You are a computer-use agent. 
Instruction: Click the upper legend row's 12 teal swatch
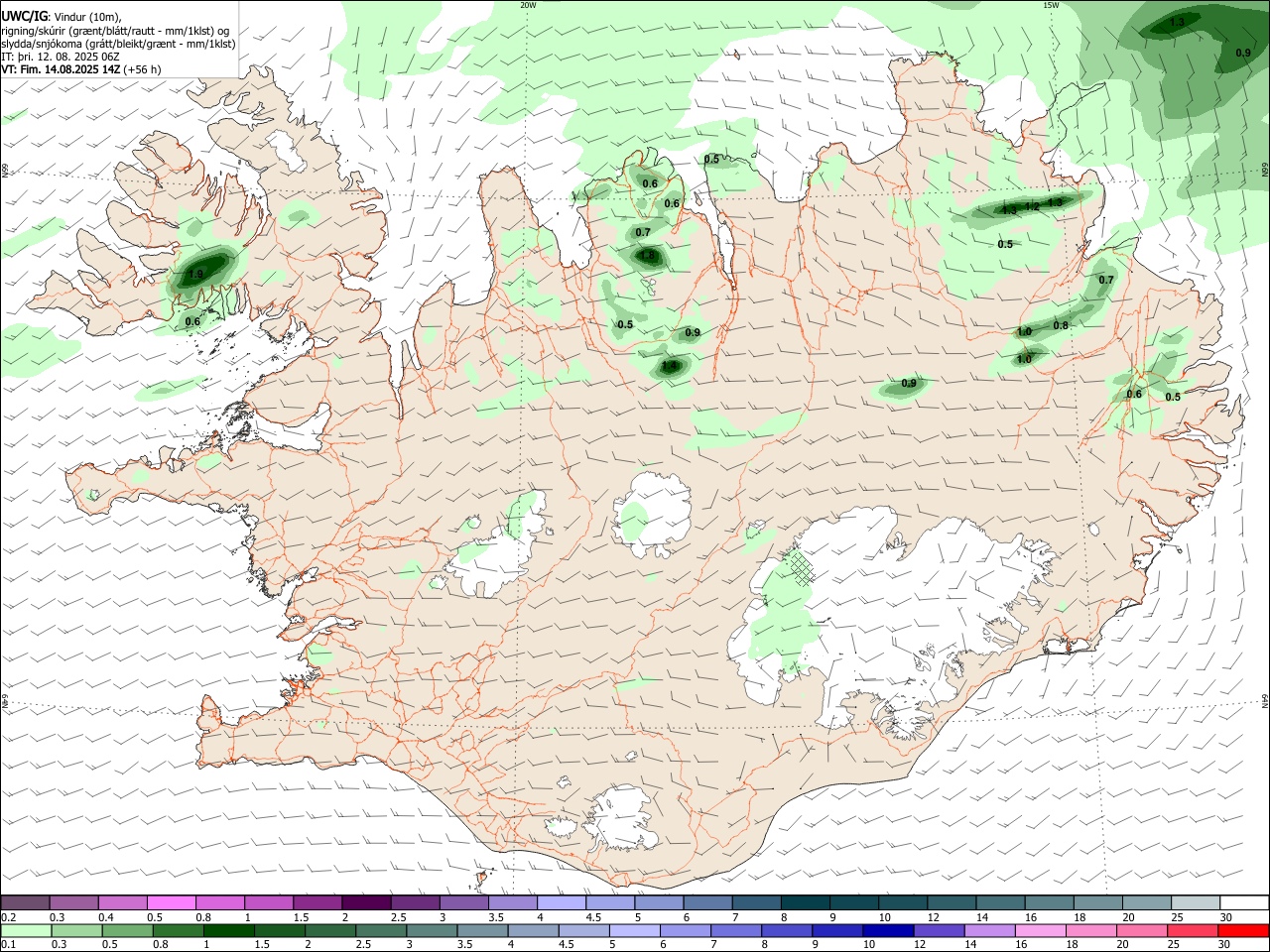click(951, 902)
